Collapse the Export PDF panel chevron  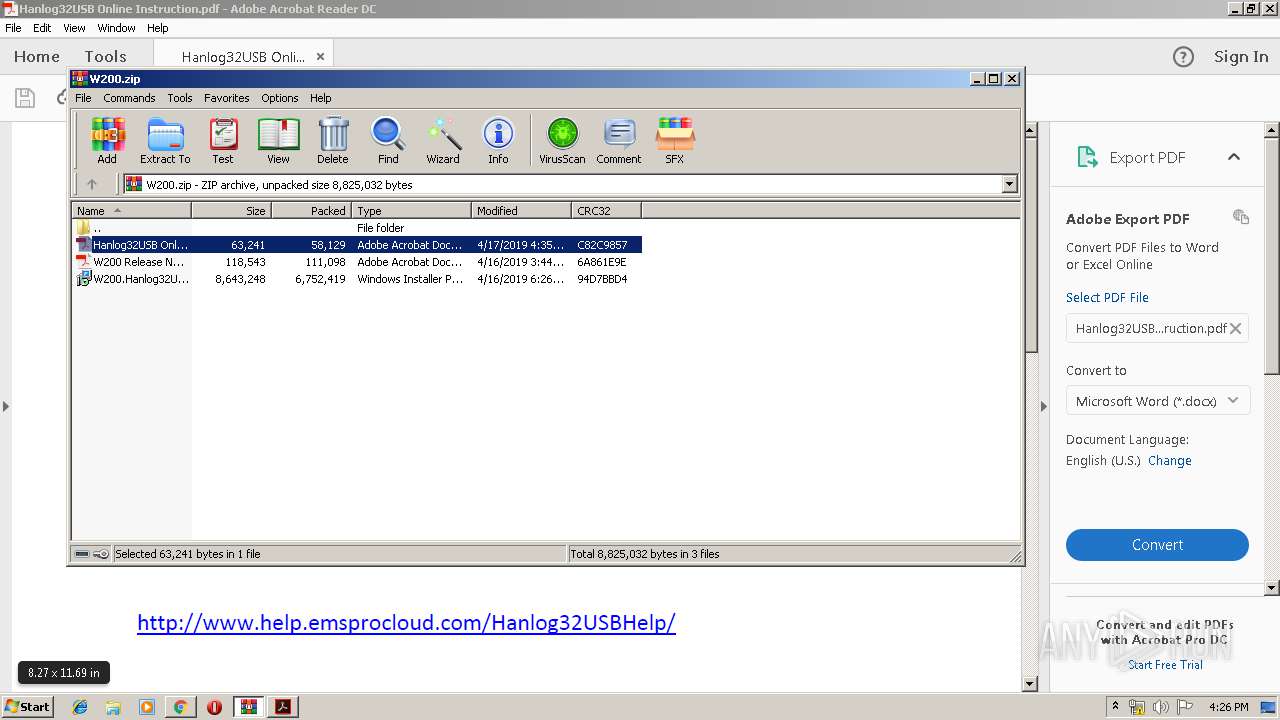click(1233, 157)
